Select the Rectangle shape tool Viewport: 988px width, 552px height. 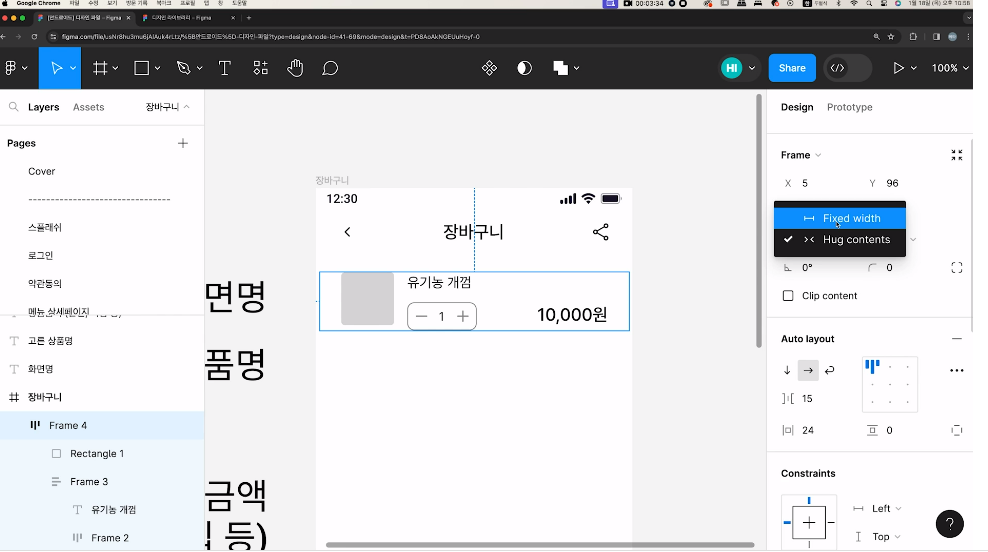(142, 68)
